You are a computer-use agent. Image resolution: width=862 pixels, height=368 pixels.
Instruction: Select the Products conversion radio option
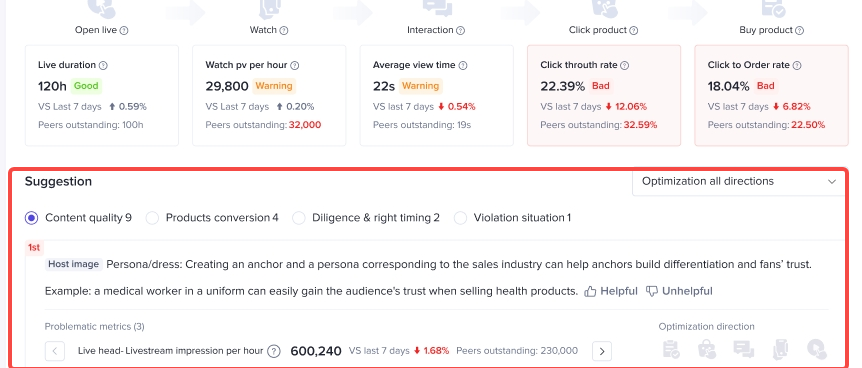[152, 218]
